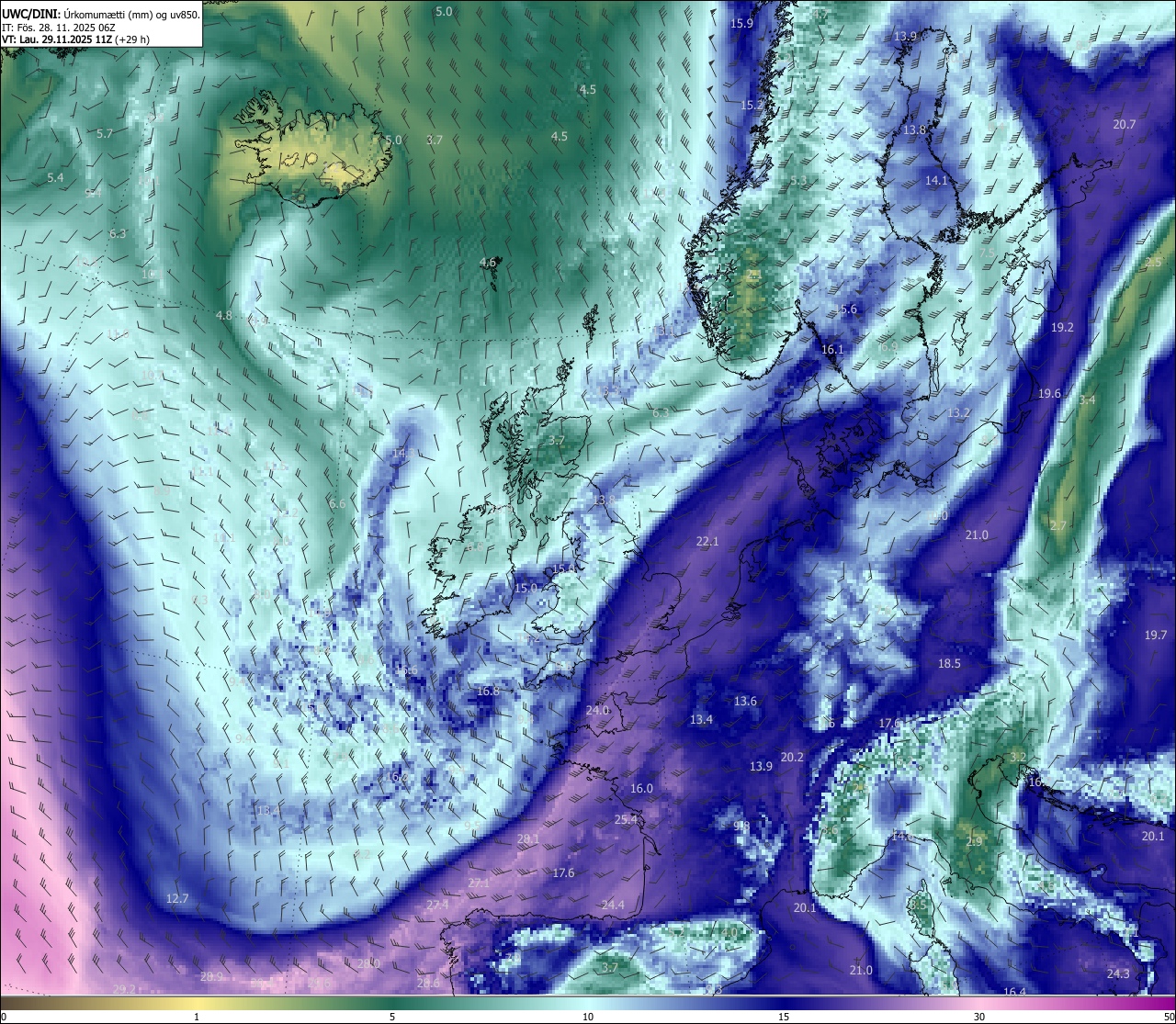1176x1024 pixels.
Task: Click the 5.7 value label
Action: click(x=105, y=133)
